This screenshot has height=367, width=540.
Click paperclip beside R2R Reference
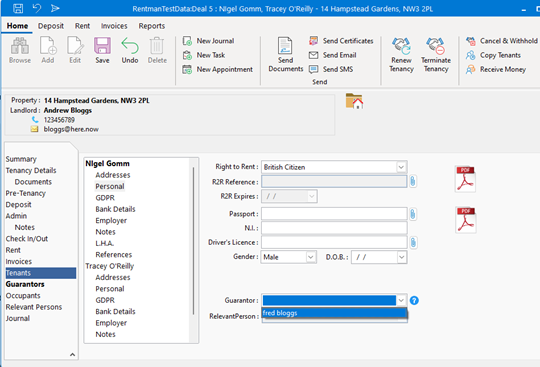tap(413, 181)
